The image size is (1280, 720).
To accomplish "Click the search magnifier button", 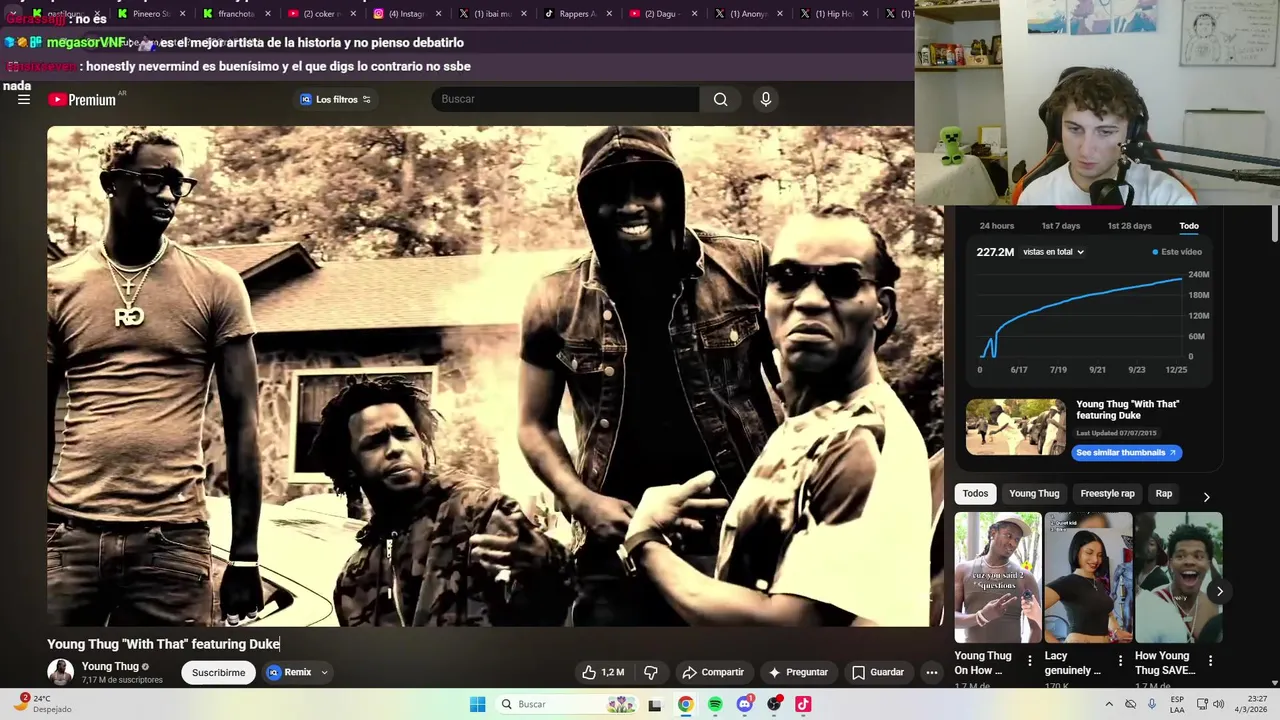I will tap(720, 99).
